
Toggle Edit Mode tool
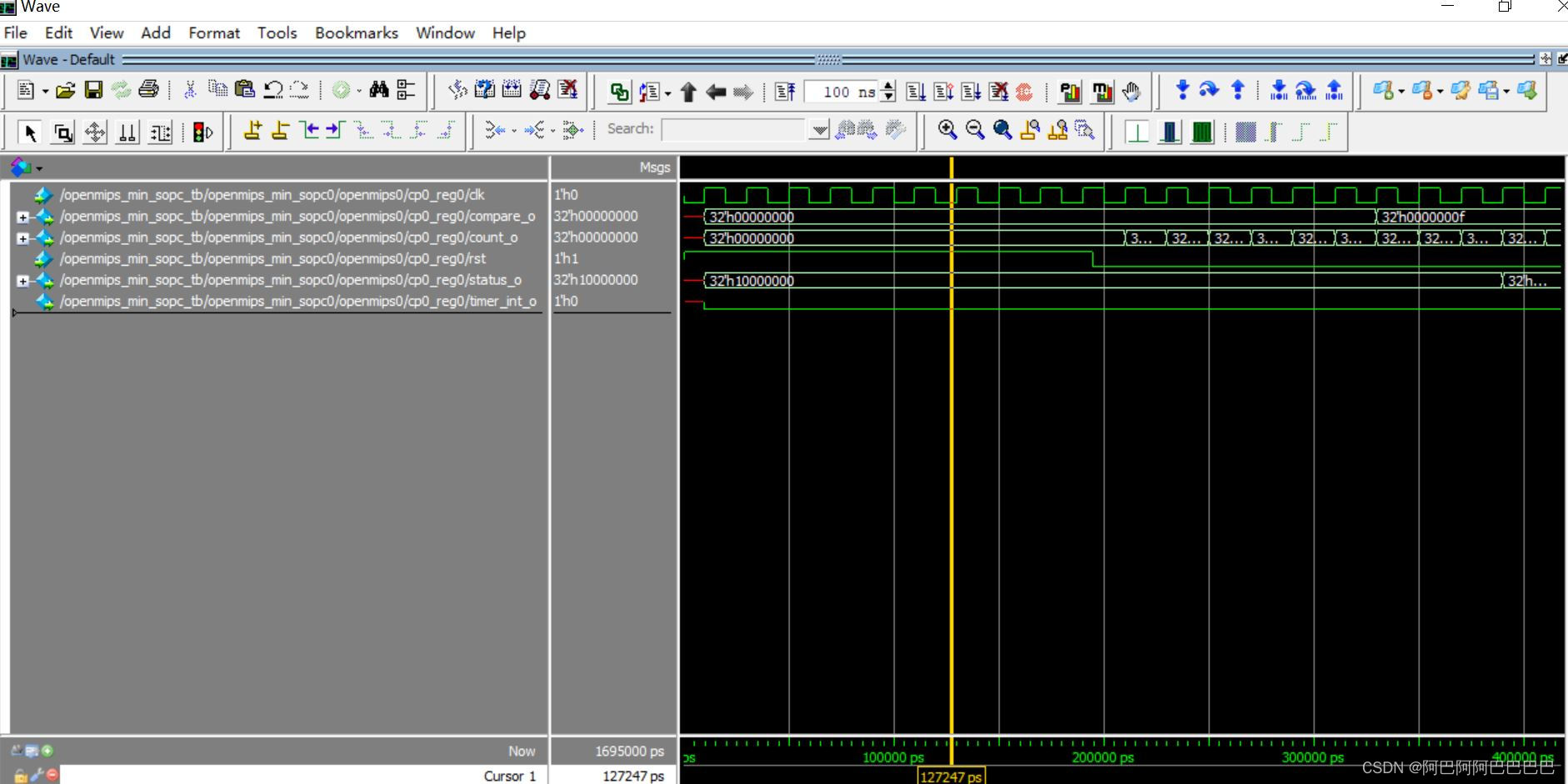[x=160, y=132]
